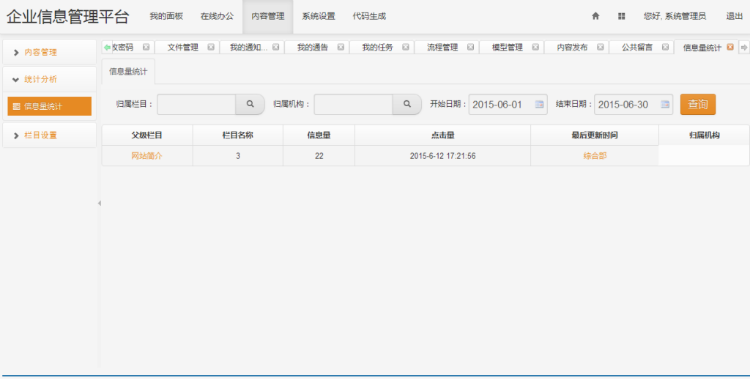Open the grid layout switch icon
This screenshot has width=750, height=379.
621,16
